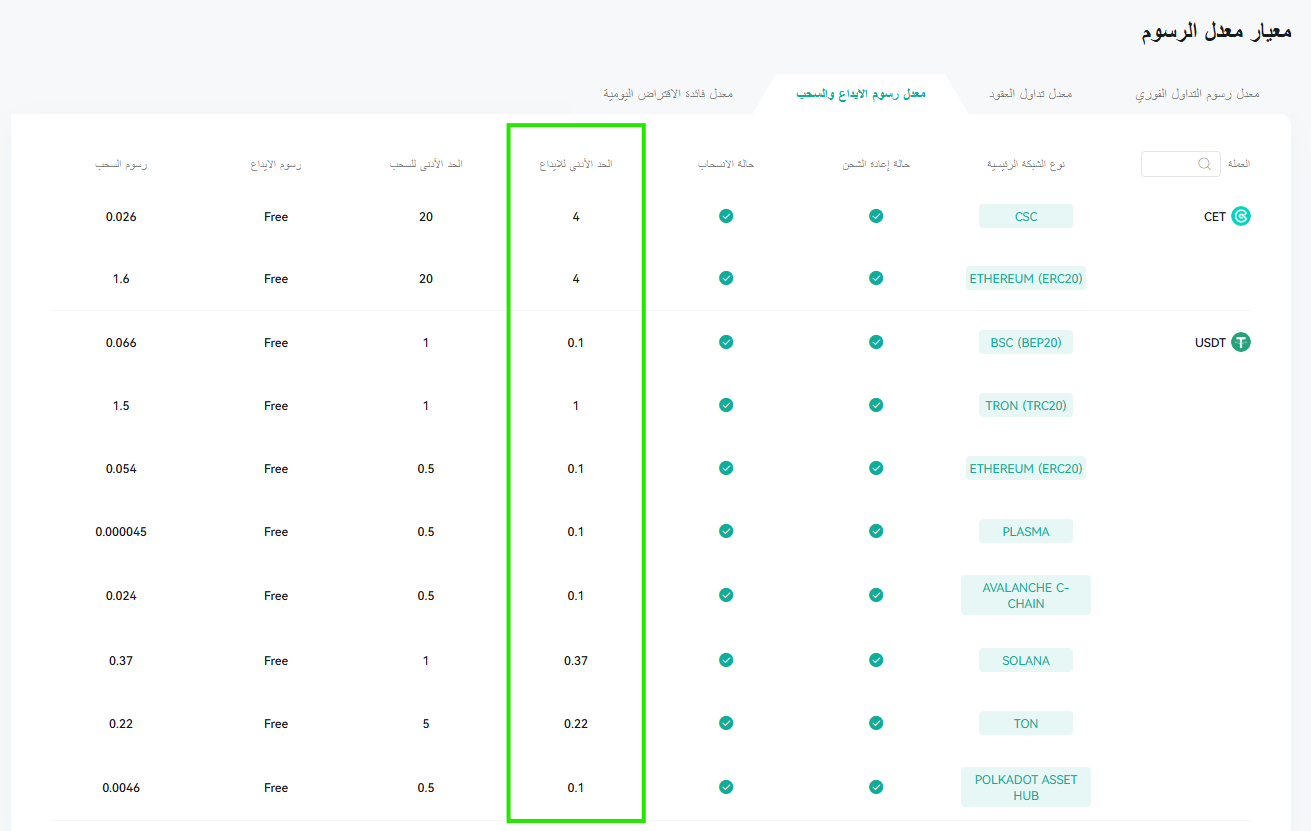Click SOLANA recharge status check icon
The image size is (1311, 831).
pos(876,660)
